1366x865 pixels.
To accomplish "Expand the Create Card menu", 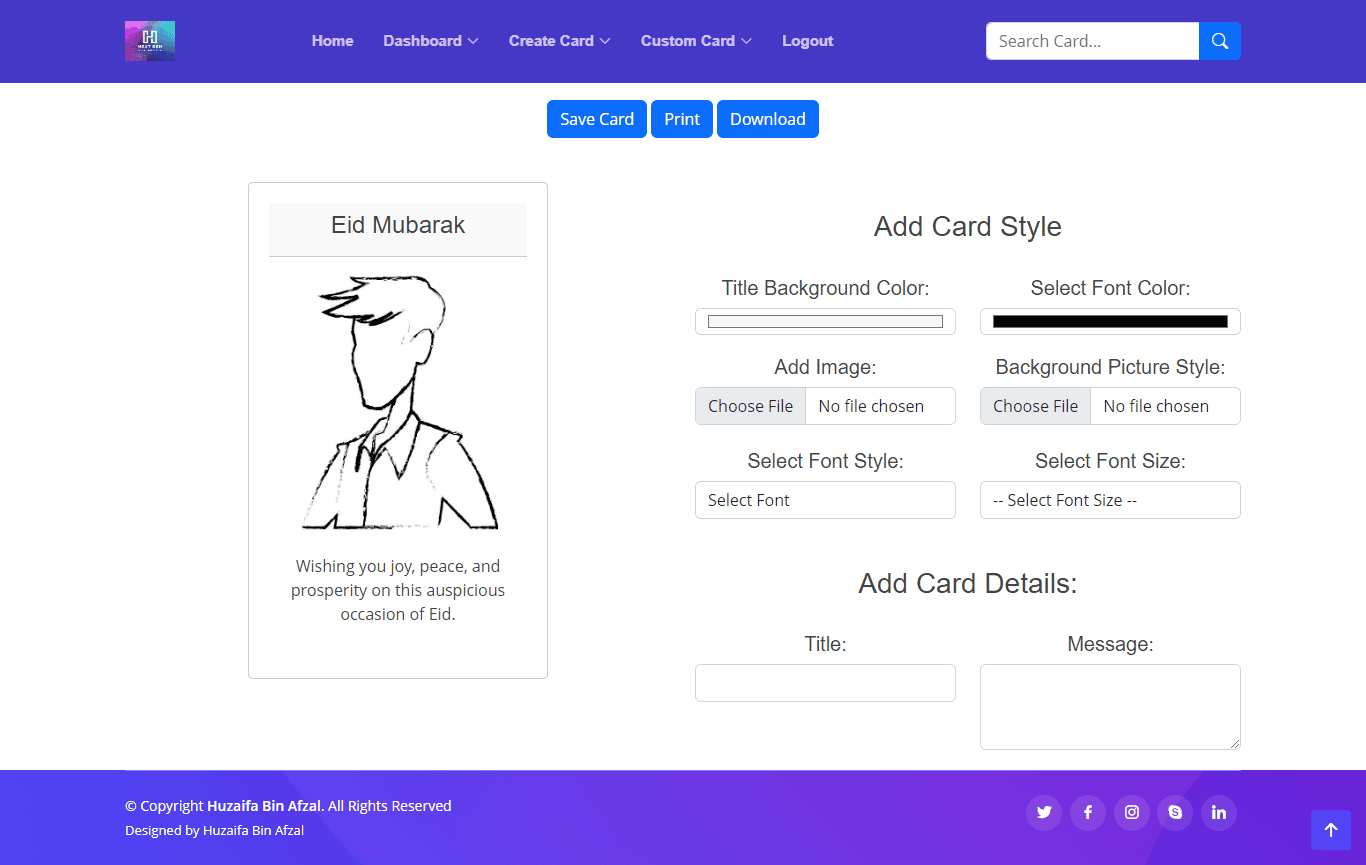I will (558, 41).
